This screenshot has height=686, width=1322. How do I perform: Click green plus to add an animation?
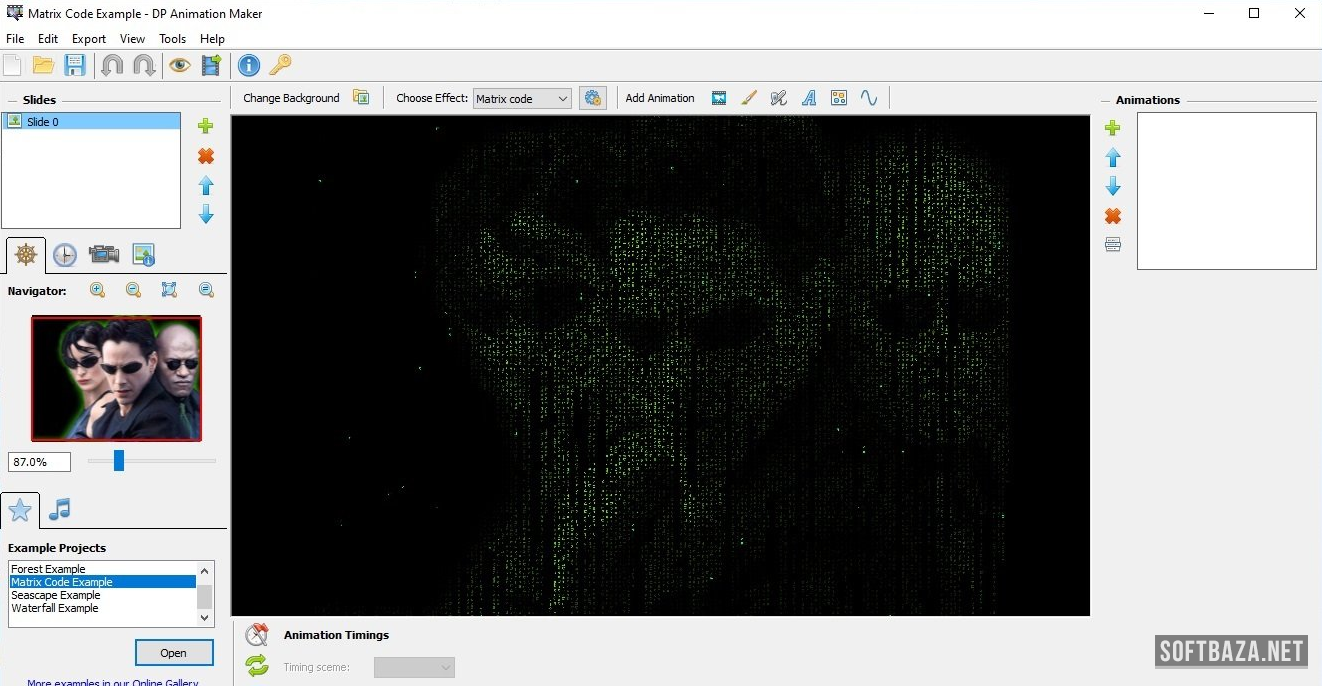pyautogui.click(x=1112, y=128)
